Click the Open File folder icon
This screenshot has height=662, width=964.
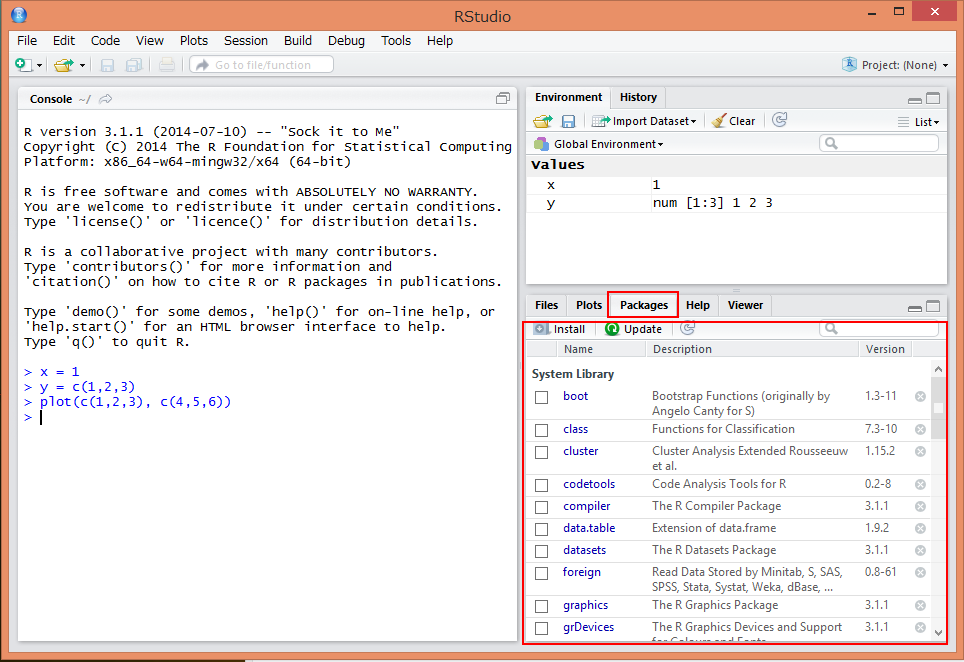coord(63,65)
